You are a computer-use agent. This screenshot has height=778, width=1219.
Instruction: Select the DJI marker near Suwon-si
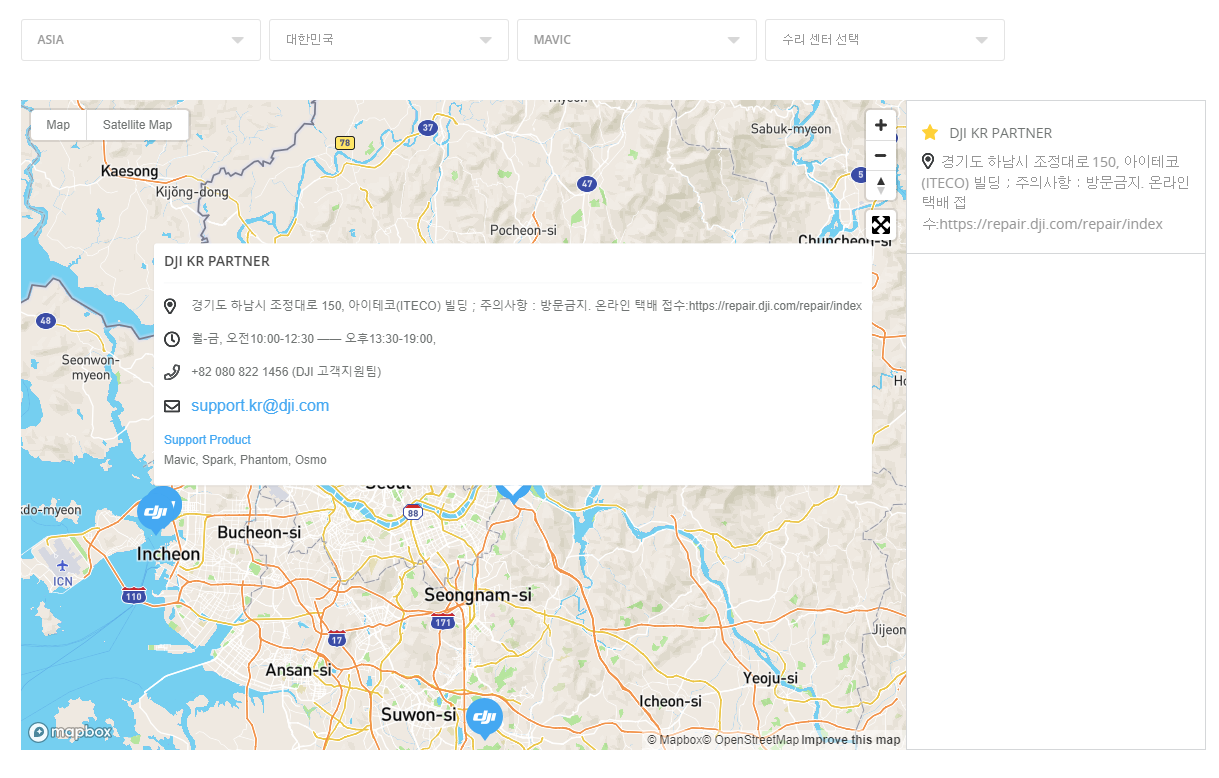coord(484,718)
